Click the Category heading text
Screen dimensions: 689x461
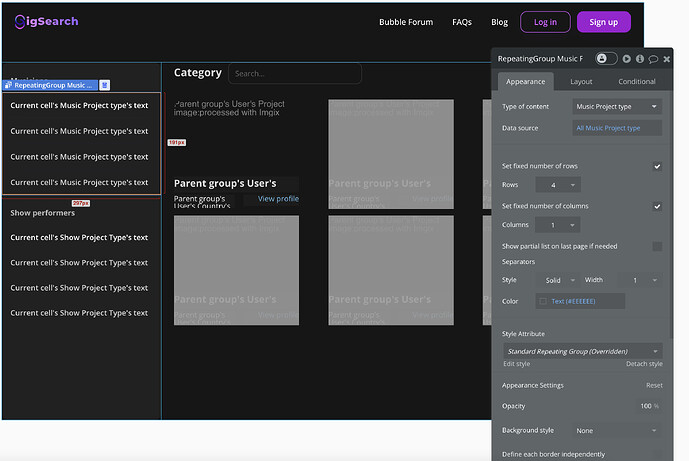tap(198, 73)
